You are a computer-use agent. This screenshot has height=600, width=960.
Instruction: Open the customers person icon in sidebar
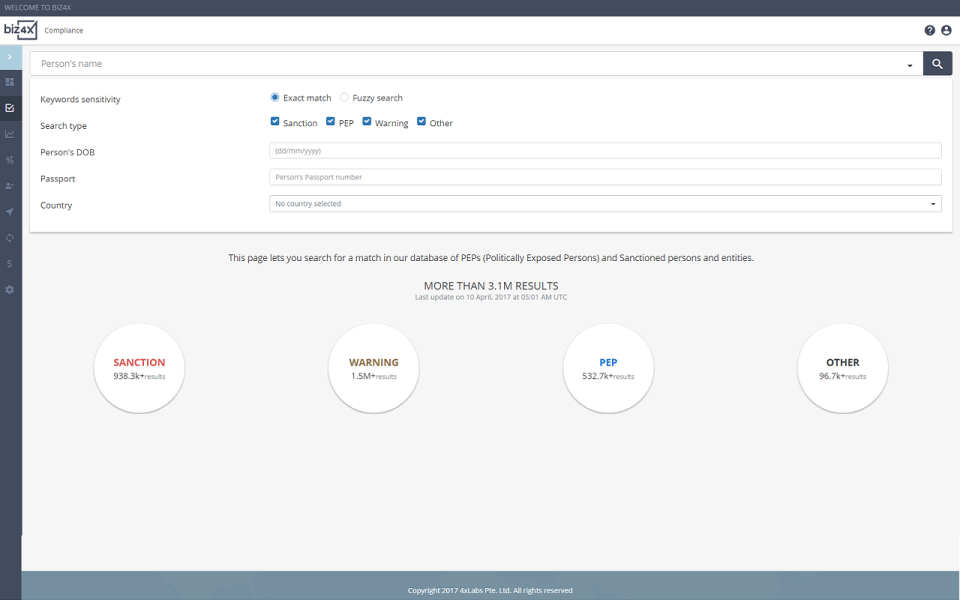(10, 186)
